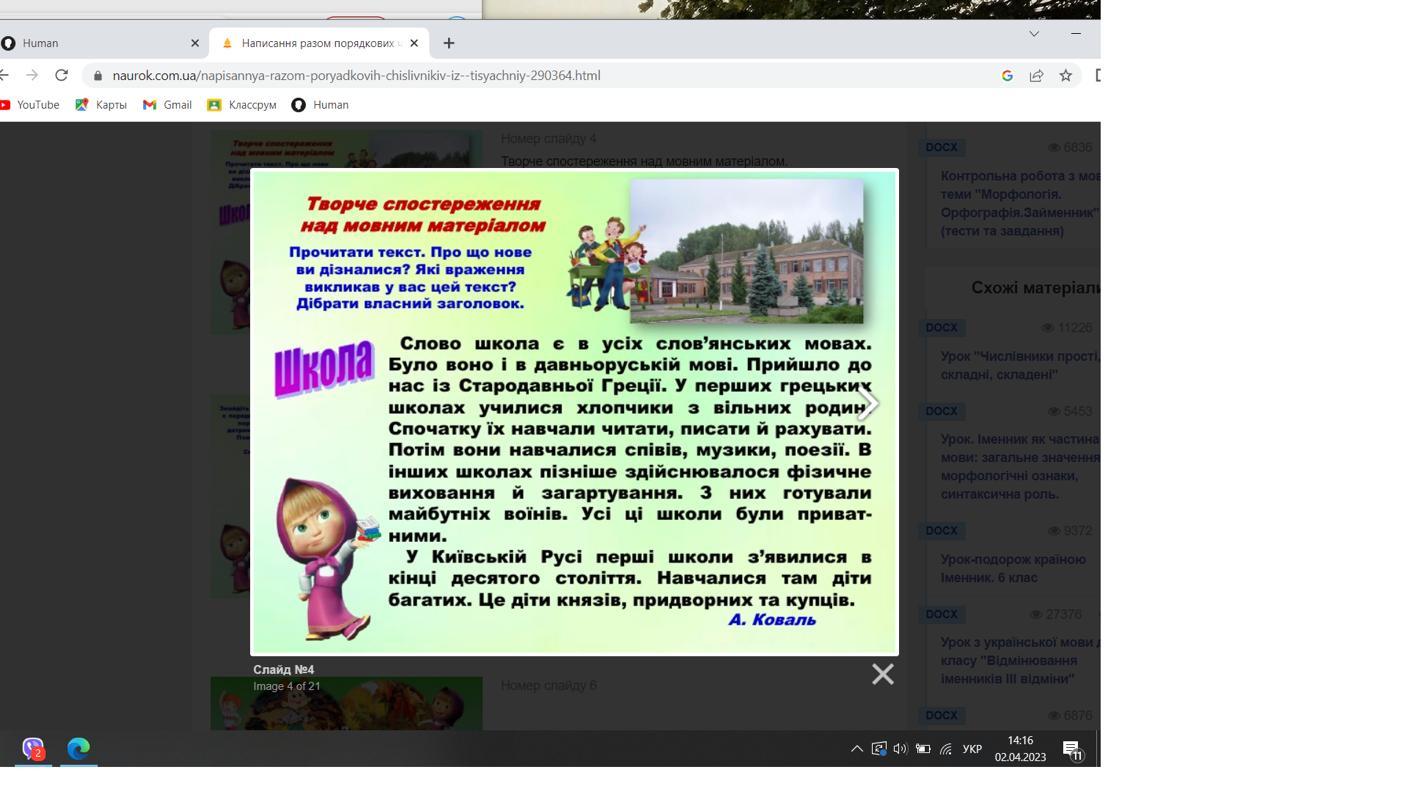1408x792 pixels.
Task: Open Microsoft Edge from taskbar
Action: pyautogui.click(x=78, y=748)
